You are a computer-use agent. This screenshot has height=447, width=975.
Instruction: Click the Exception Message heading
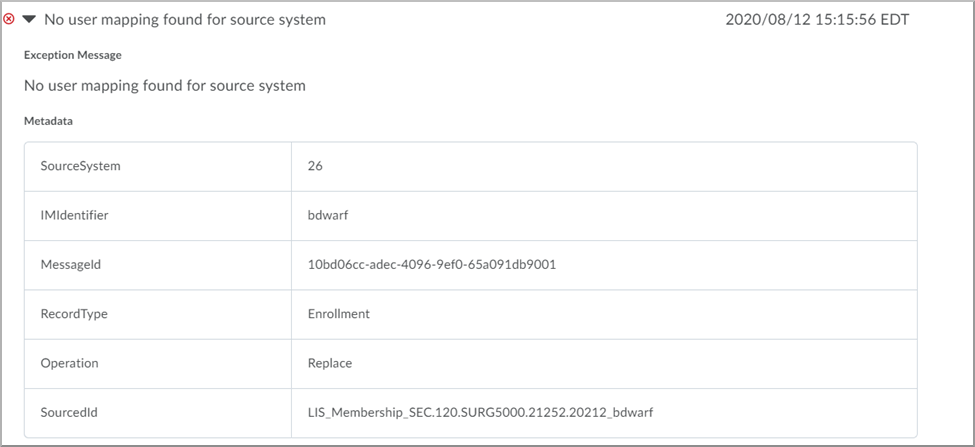(73, 55)
